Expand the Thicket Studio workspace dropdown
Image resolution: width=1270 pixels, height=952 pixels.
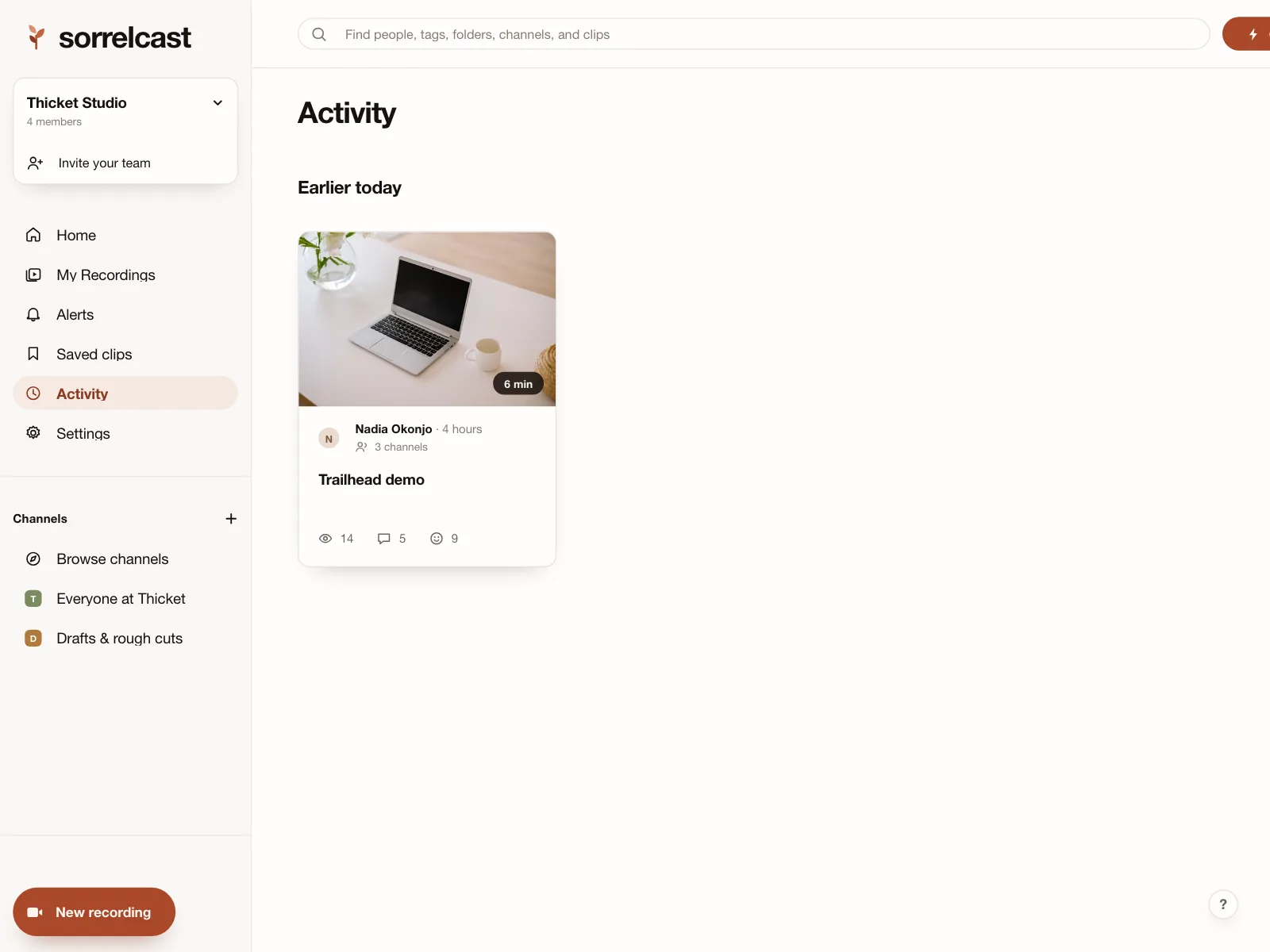217,103
